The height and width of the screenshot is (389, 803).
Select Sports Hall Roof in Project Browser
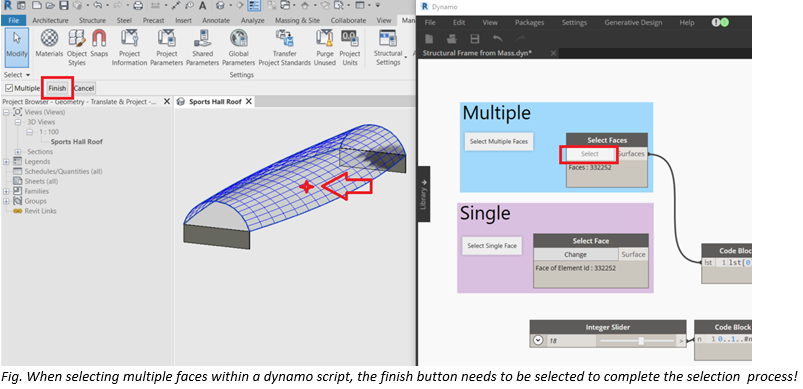click(77, 142)
